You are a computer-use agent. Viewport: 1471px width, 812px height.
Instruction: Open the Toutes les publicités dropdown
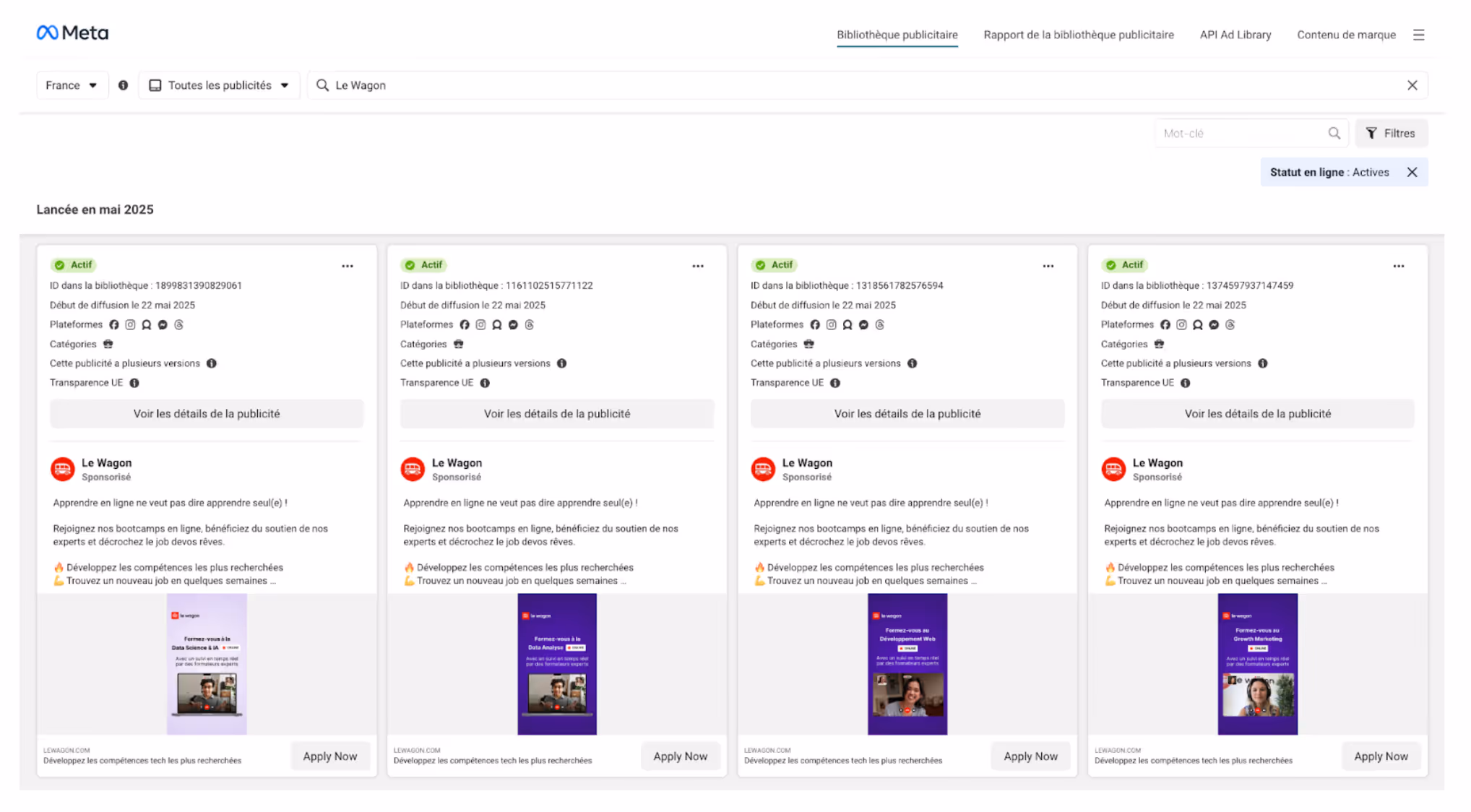[219, 85]
